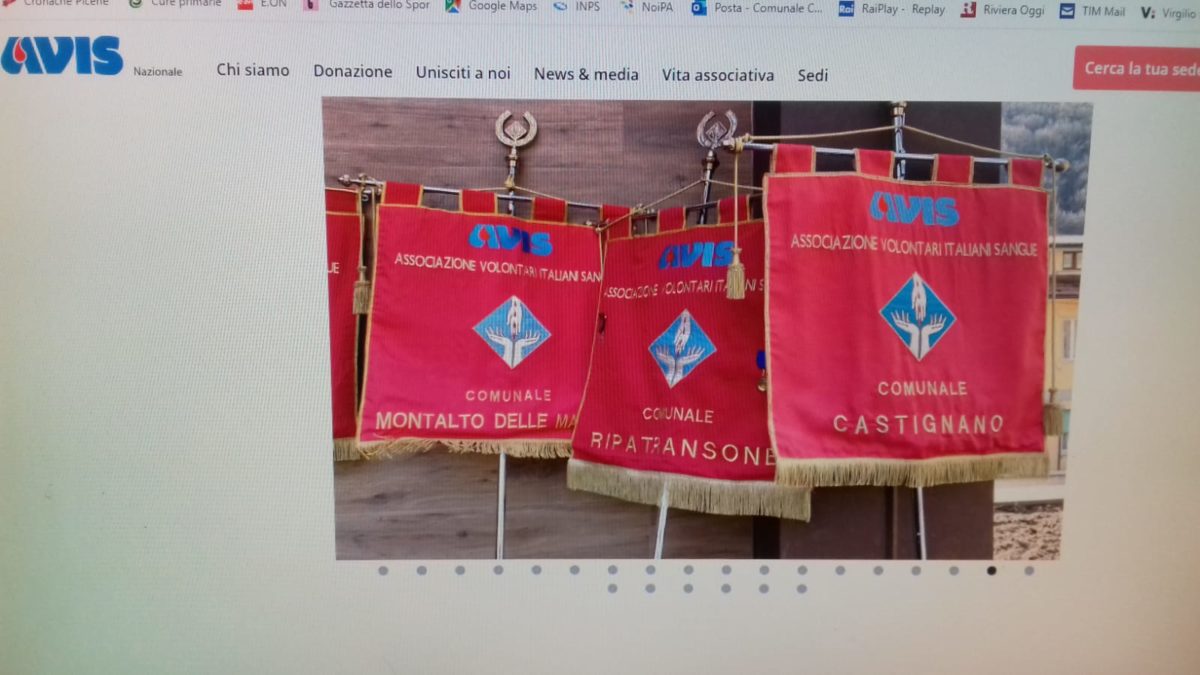This screenshot has height=675, width=1200.
Task: Click the AVIS logo in the header
Action: coord(62,56)
